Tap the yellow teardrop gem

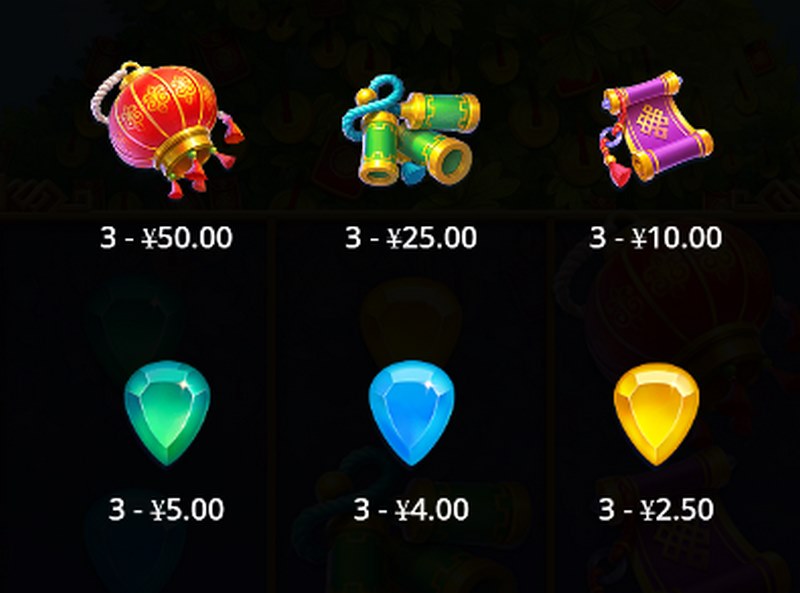[656, 414]
